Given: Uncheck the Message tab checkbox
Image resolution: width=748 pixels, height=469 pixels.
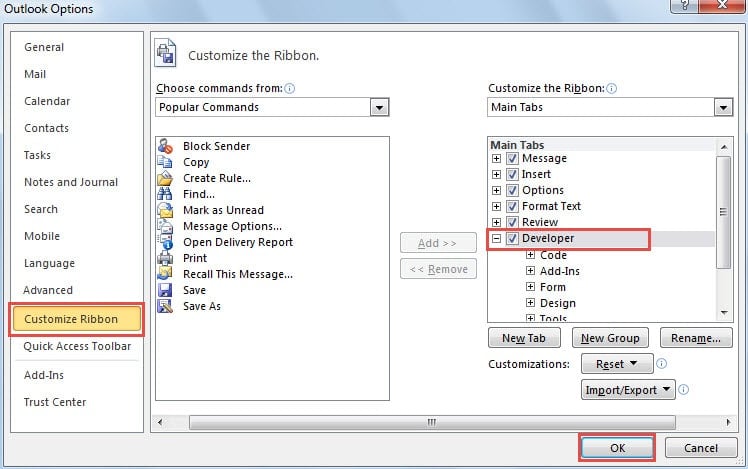Looking at the screenshot, I should click(x=512, y=158).
